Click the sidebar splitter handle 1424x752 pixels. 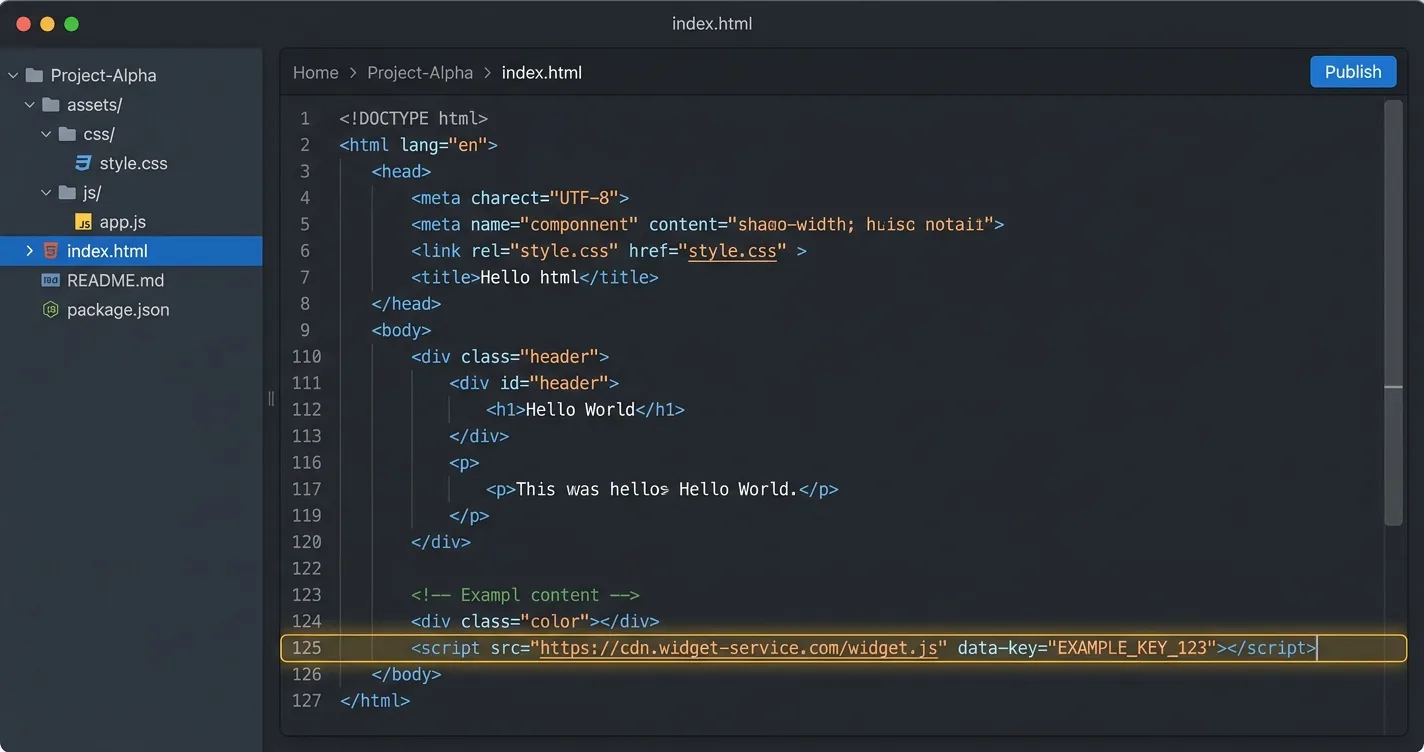click(x=271, y=399)
